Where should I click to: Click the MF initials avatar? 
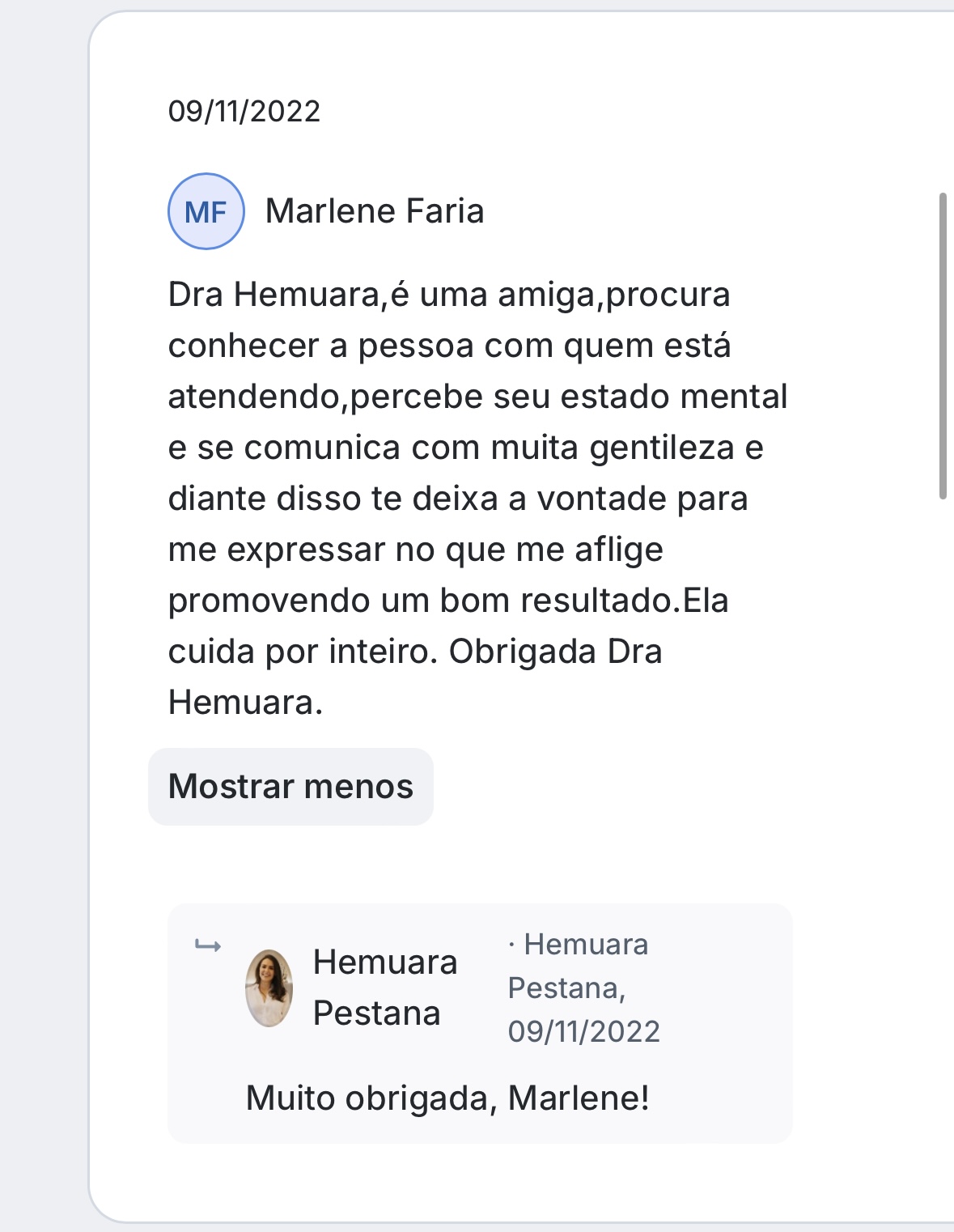pyautogui.click(x=206, y=211)
